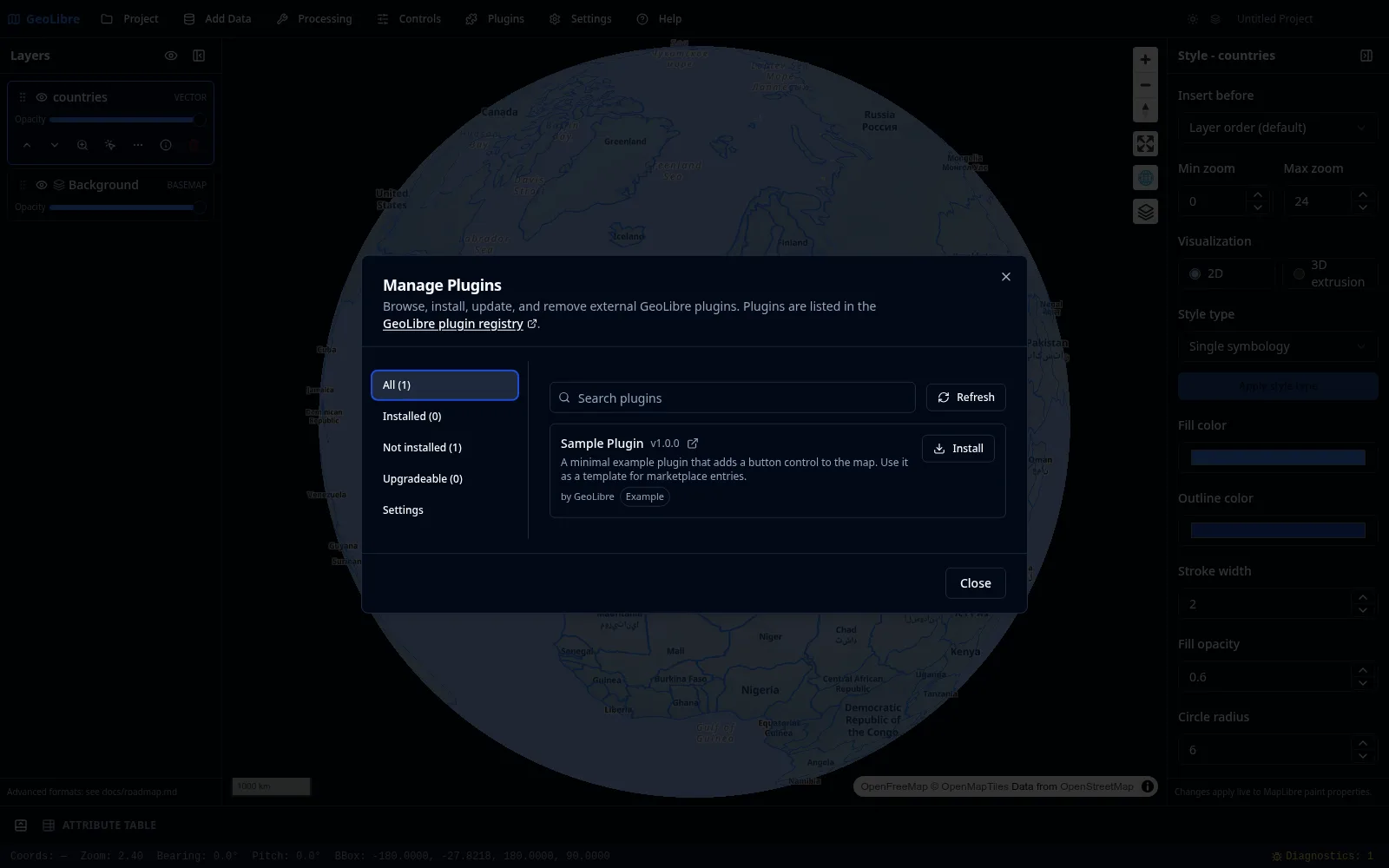Image resolution: width=1389 pixels, height=868 pixels.
Task: Toggle globe projection button
Action: [x=1146, y=178]
